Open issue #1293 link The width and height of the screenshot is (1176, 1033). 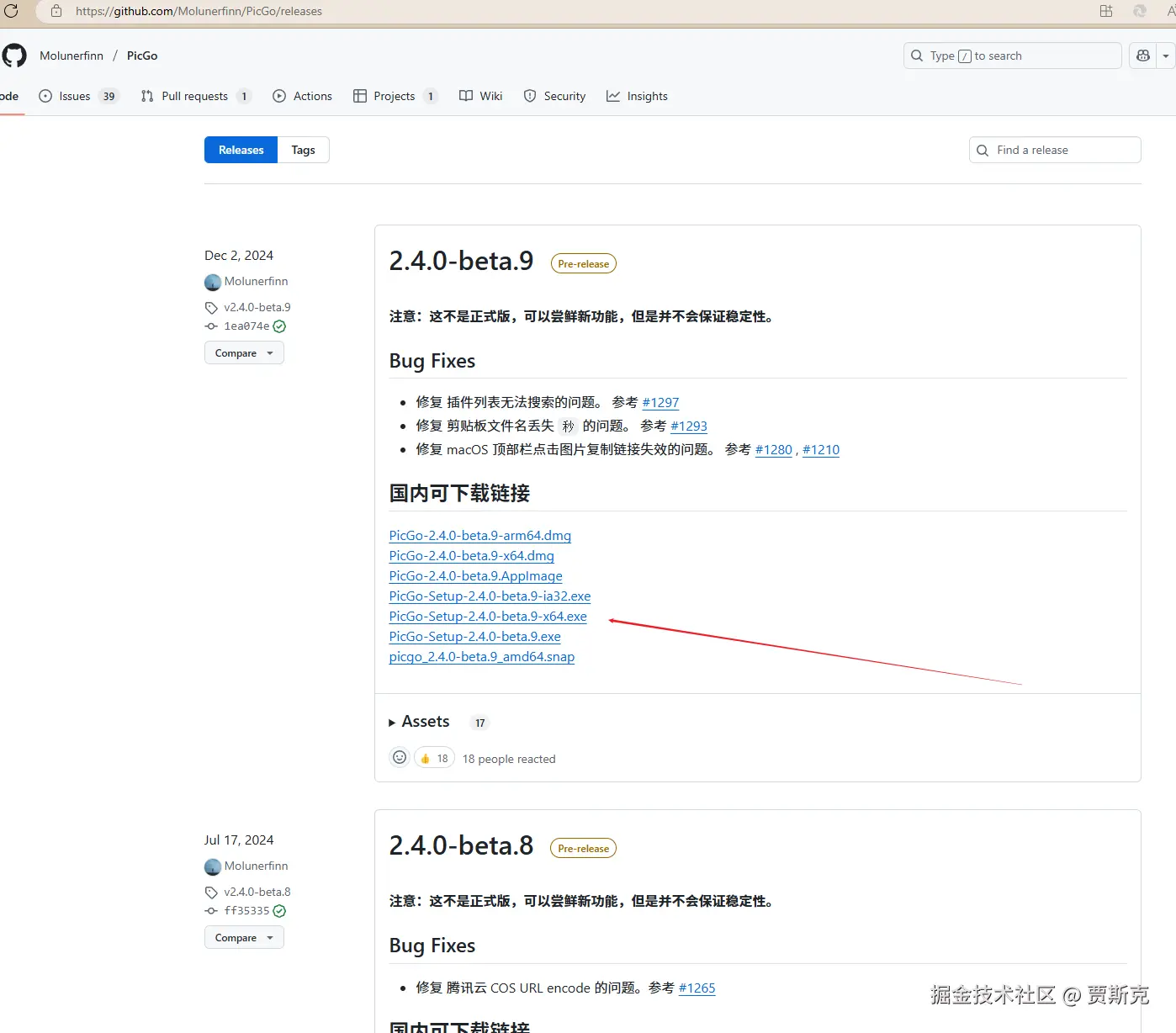point(689,426)
